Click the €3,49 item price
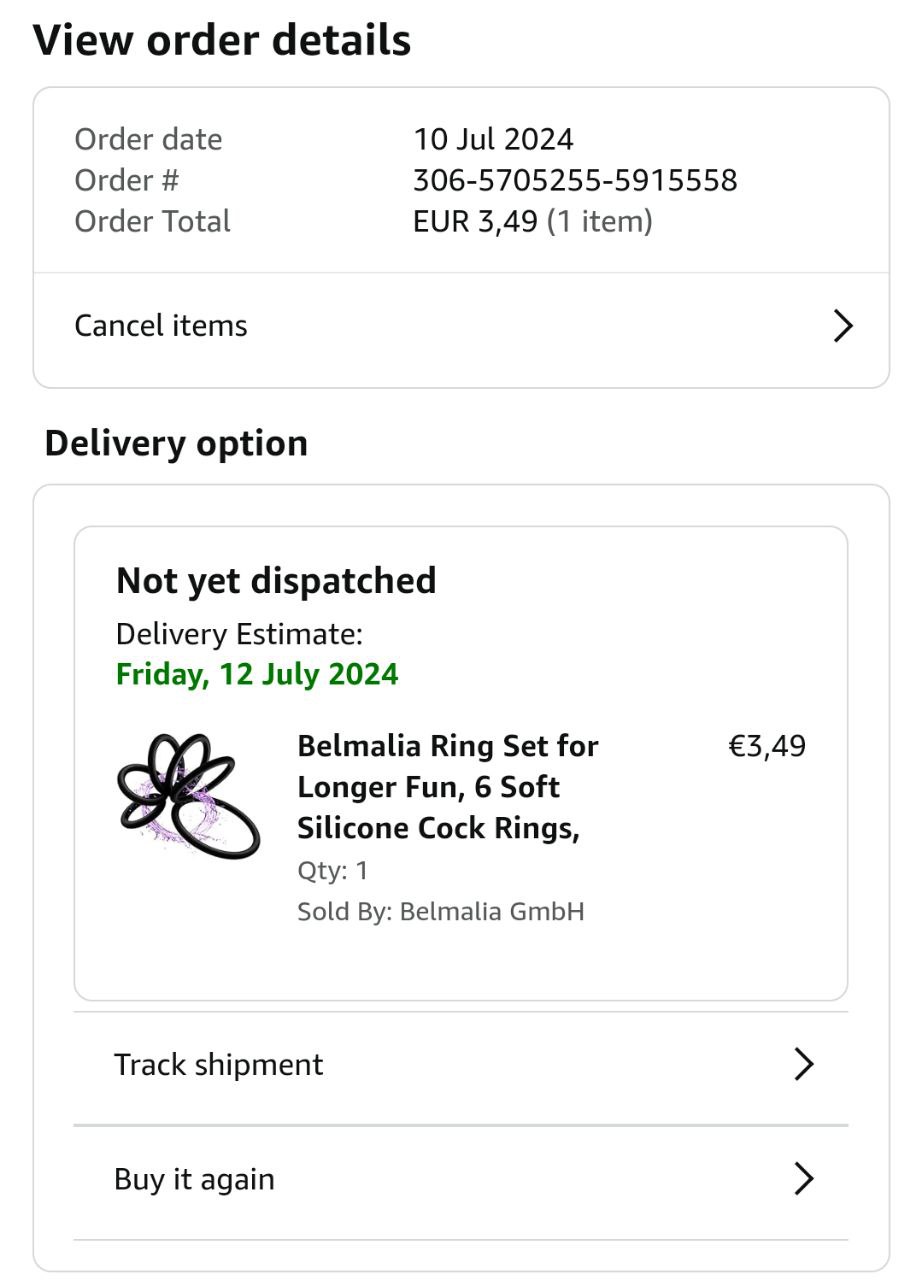 (766, 747)
